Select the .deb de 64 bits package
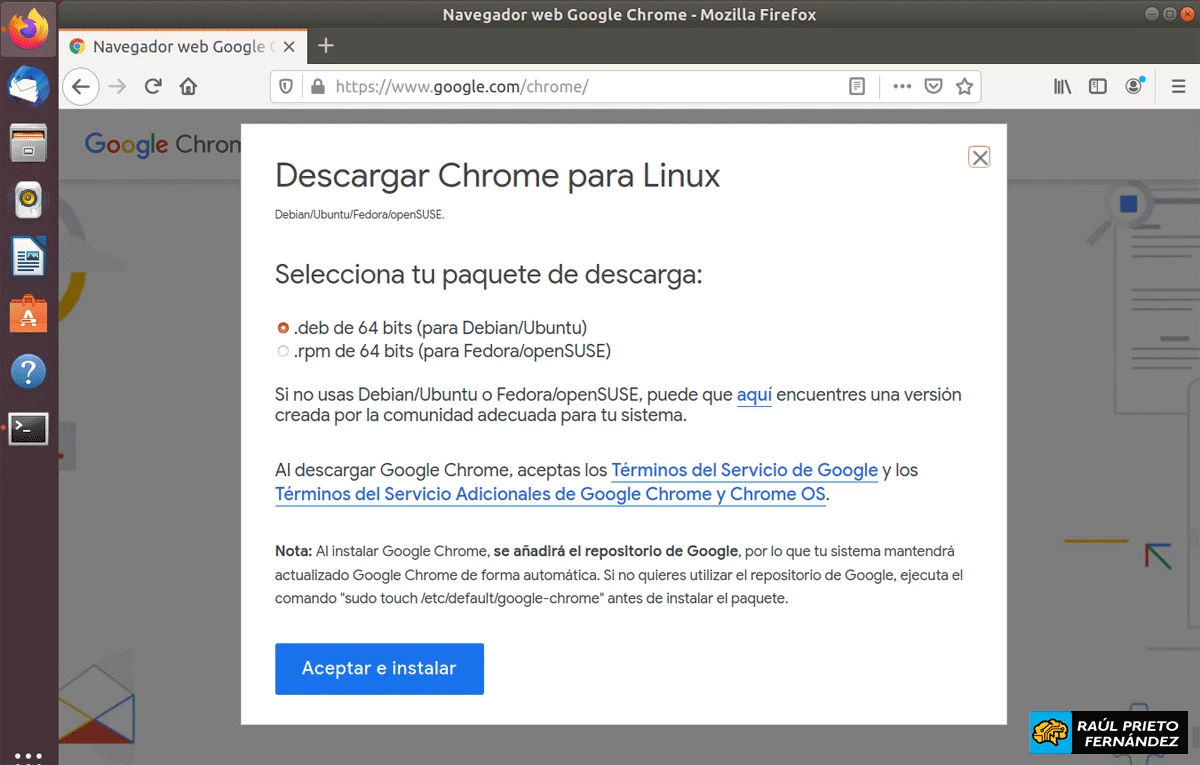 click(x=282, y=327)
